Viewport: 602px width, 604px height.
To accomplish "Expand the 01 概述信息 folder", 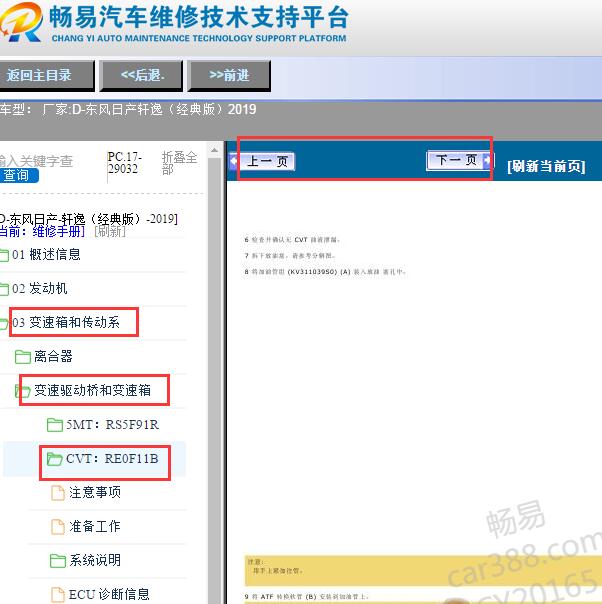I will [x=46, y=255].
